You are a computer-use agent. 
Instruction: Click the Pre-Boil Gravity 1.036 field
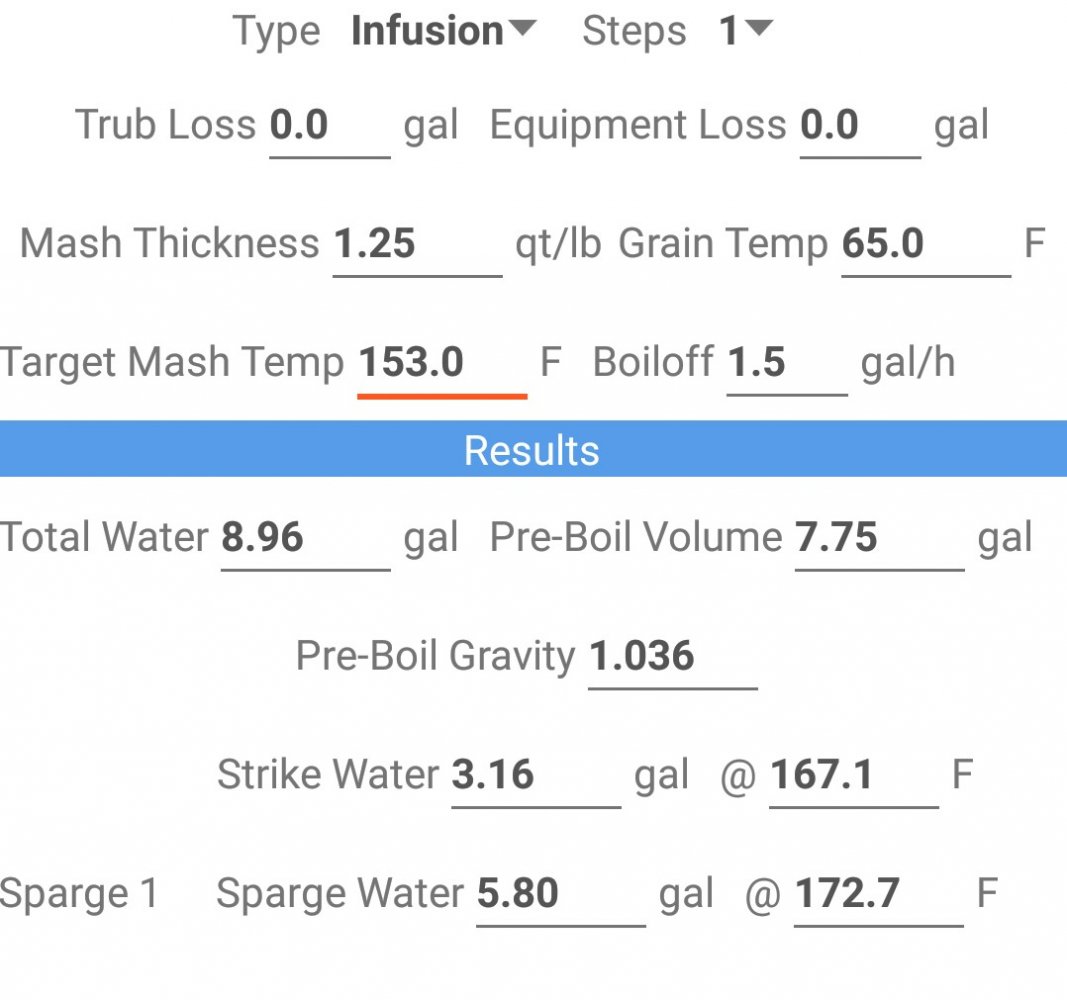point(671,657)
